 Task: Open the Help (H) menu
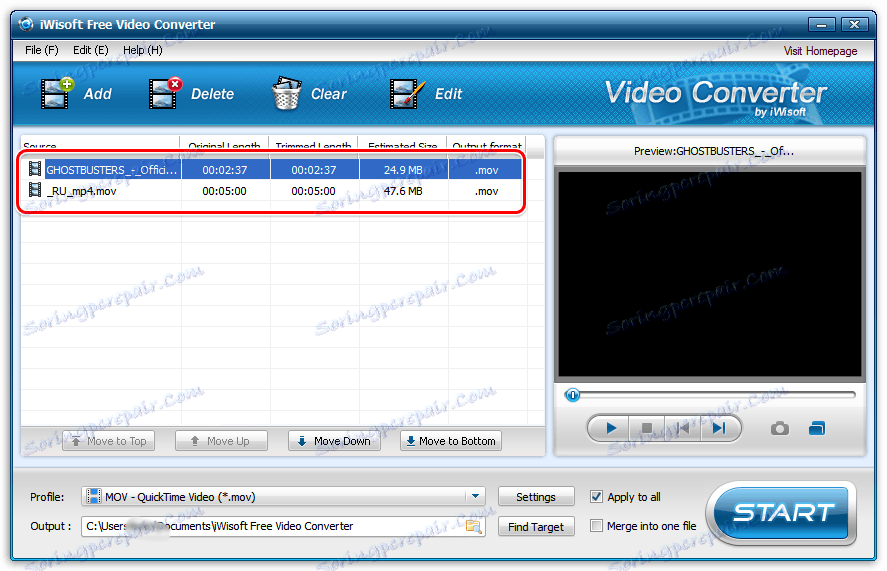tap(143, 50)
